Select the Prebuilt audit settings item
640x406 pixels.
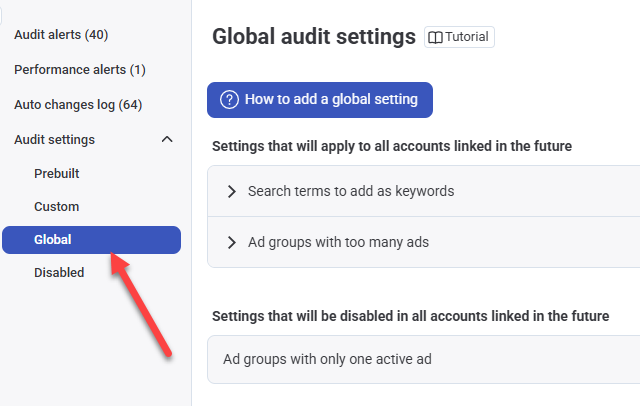[x=57, y=174]
